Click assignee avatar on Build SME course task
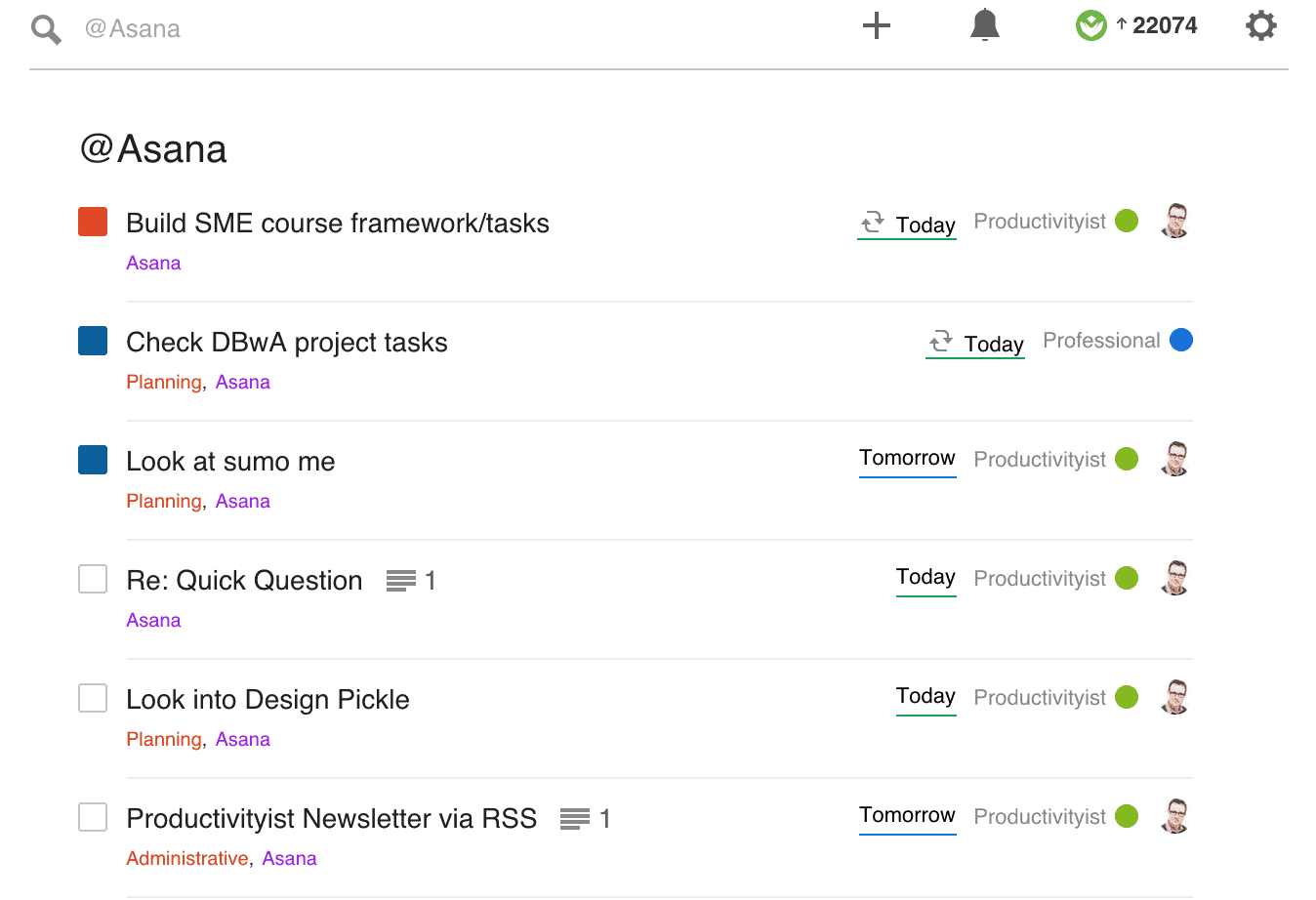 point(1176,221)
